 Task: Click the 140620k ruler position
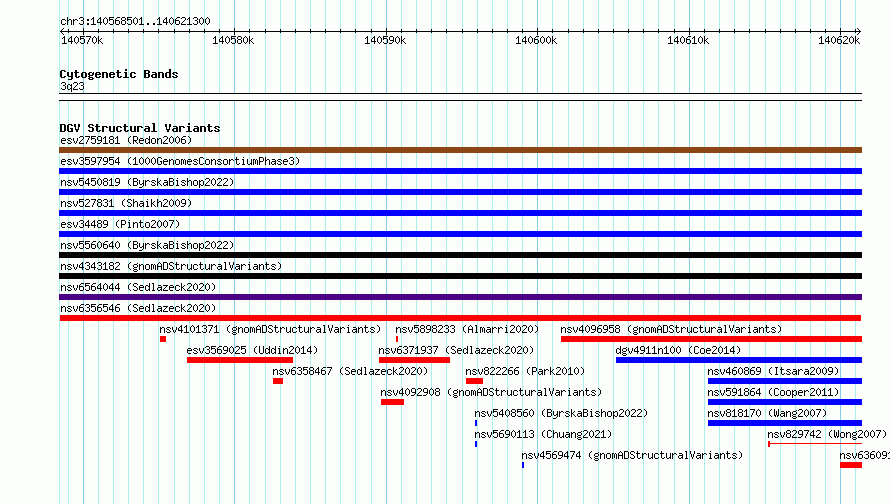(x=839, y=40)
